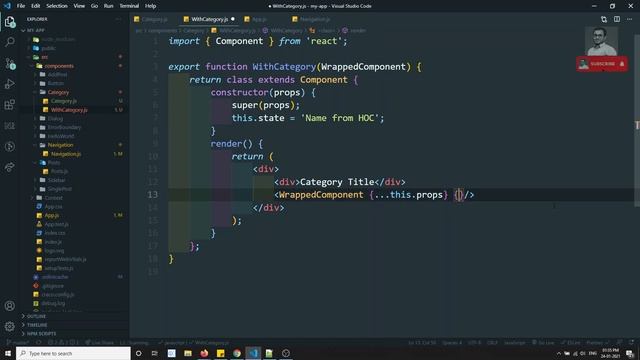
Task: Open the Accounts icon in activity bar
Action: pyautogui.click(x=10, y=306)
